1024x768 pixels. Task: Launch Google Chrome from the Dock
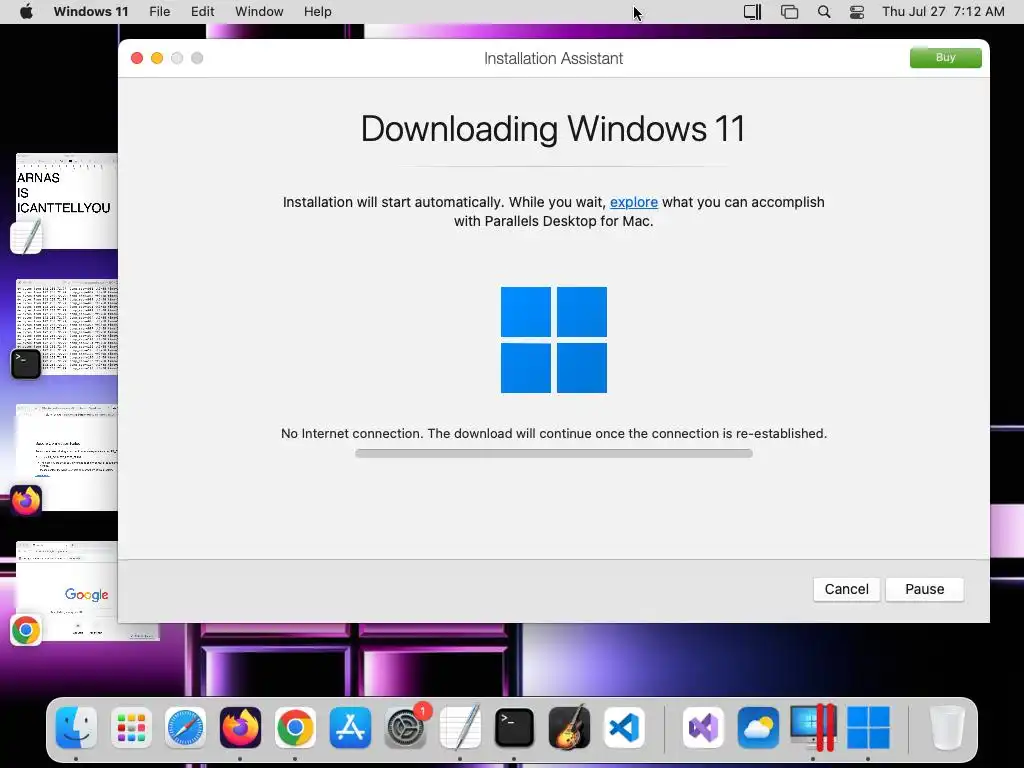point(295,728)
